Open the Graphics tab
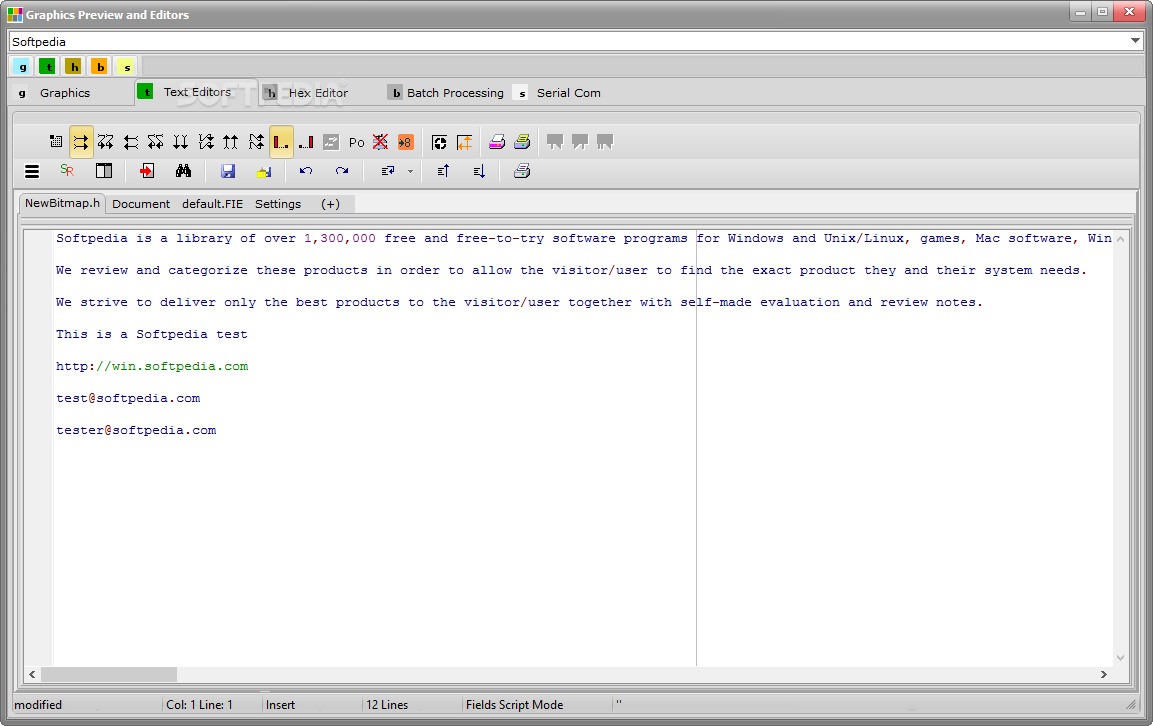The image size is (1153, 726). [x=65, y=93]
